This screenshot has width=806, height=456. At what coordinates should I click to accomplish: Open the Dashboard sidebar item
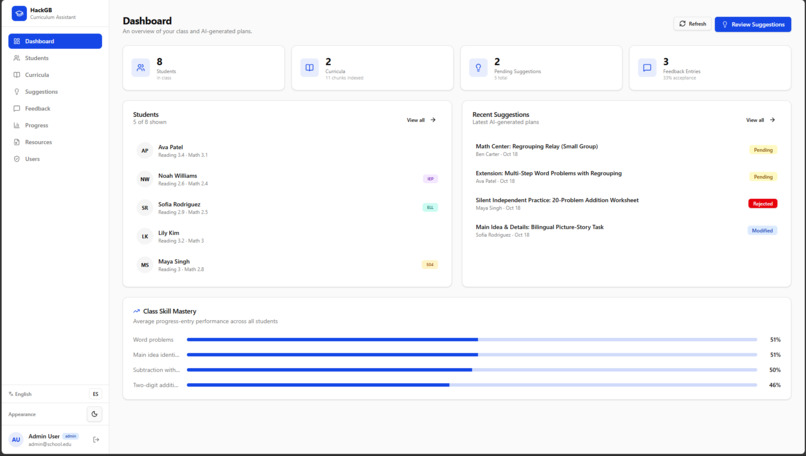pyautogui.click(x=55, y=41)
